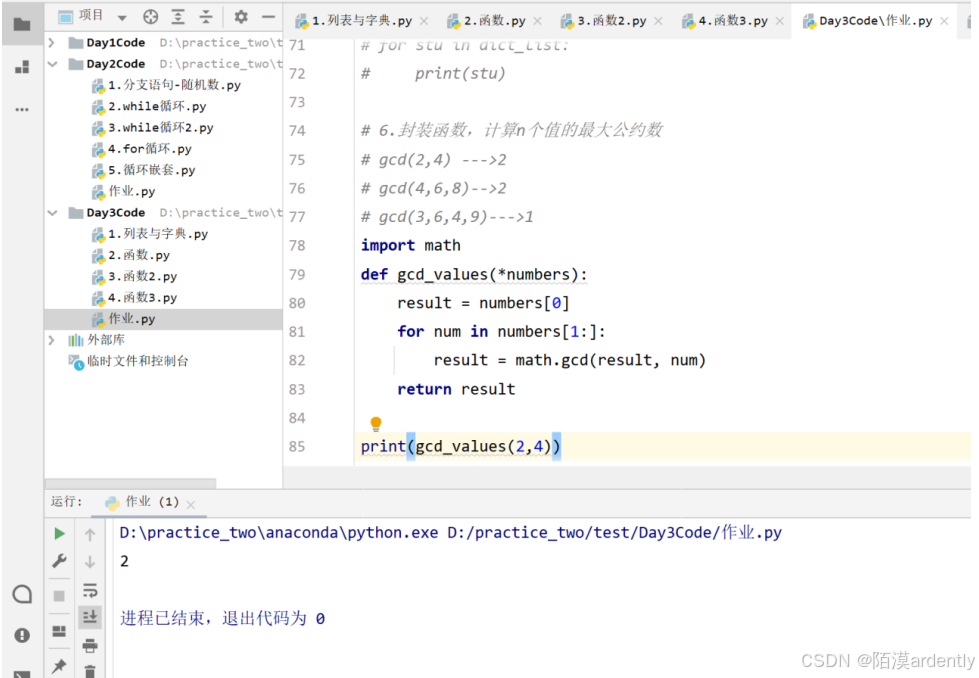The image size is (979, 678).
Task: Click the stop square icon in run panel
Action: (x=59, y=596)
